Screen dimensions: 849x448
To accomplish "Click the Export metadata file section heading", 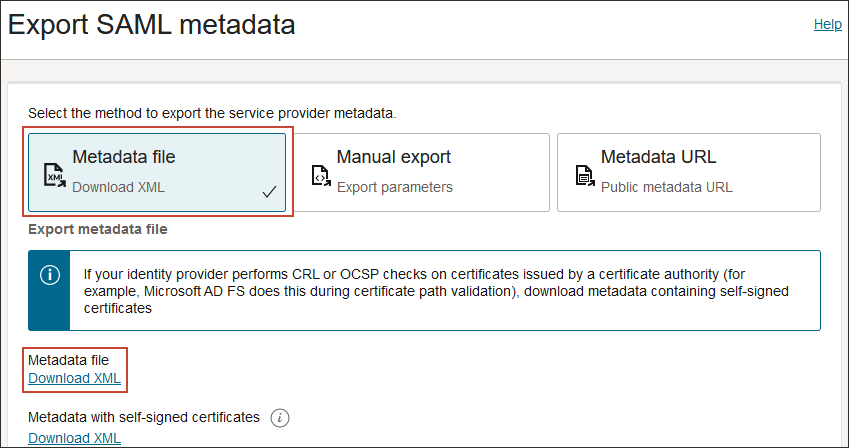I will 97,229.
